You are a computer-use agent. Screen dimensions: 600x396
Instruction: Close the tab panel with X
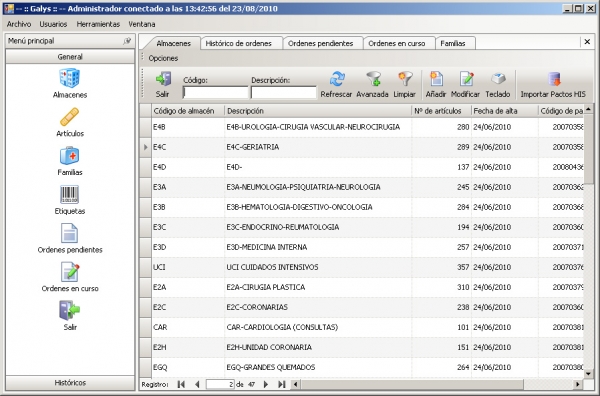[587, 42]
